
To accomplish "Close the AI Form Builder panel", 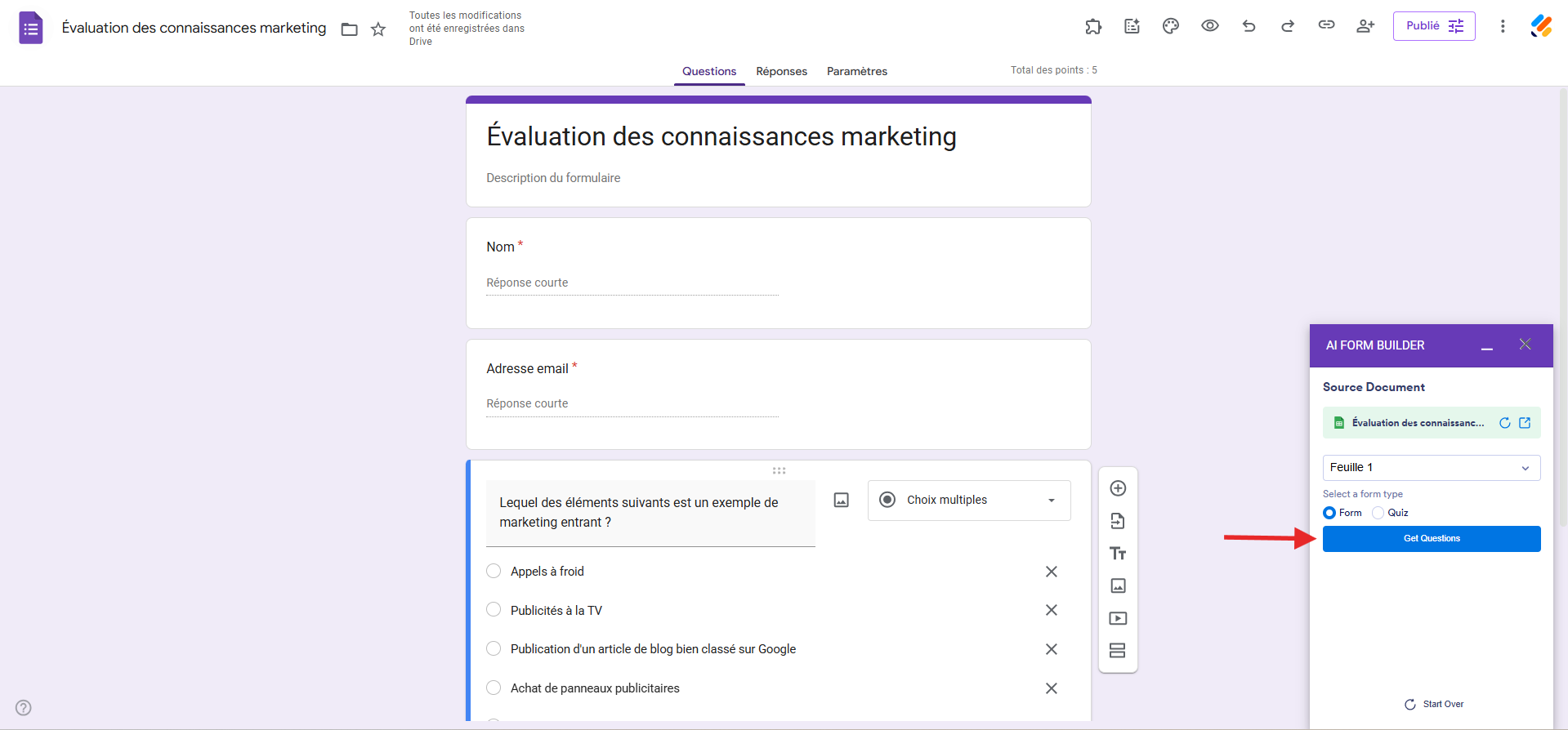I will click(x=1525, y=345).
